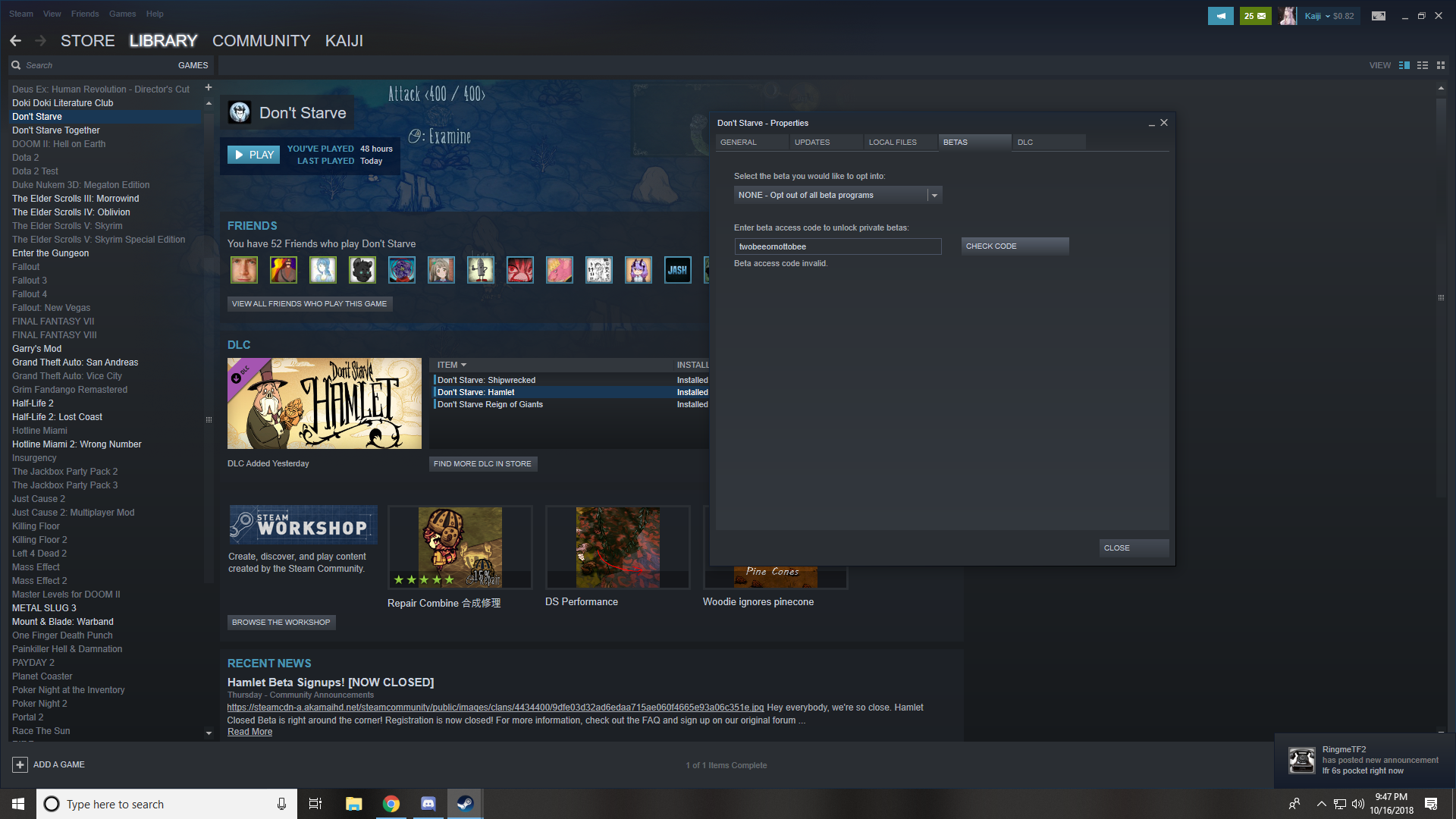
Task: Open the GAMES filter dropdown
Action: coord(193,65)
